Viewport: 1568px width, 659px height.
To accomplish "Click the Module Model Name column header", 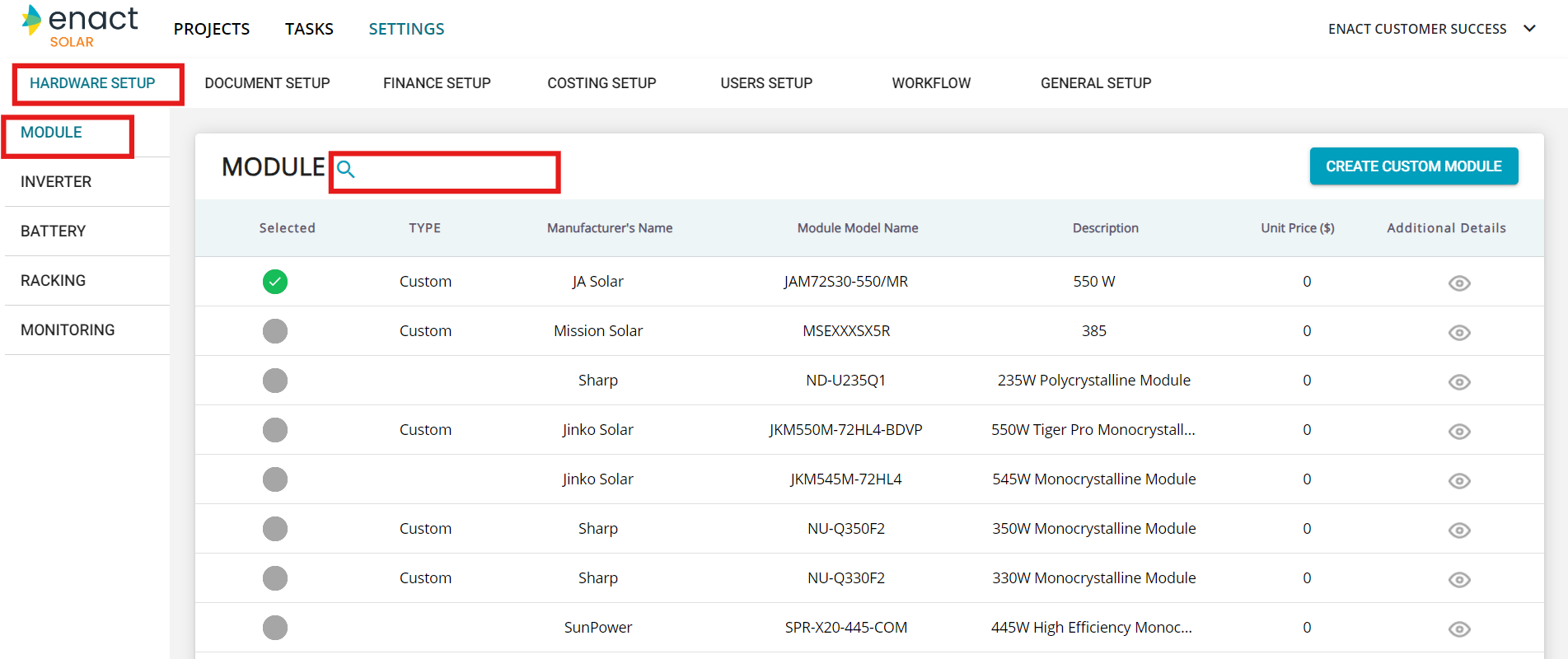I will (858, 228).
